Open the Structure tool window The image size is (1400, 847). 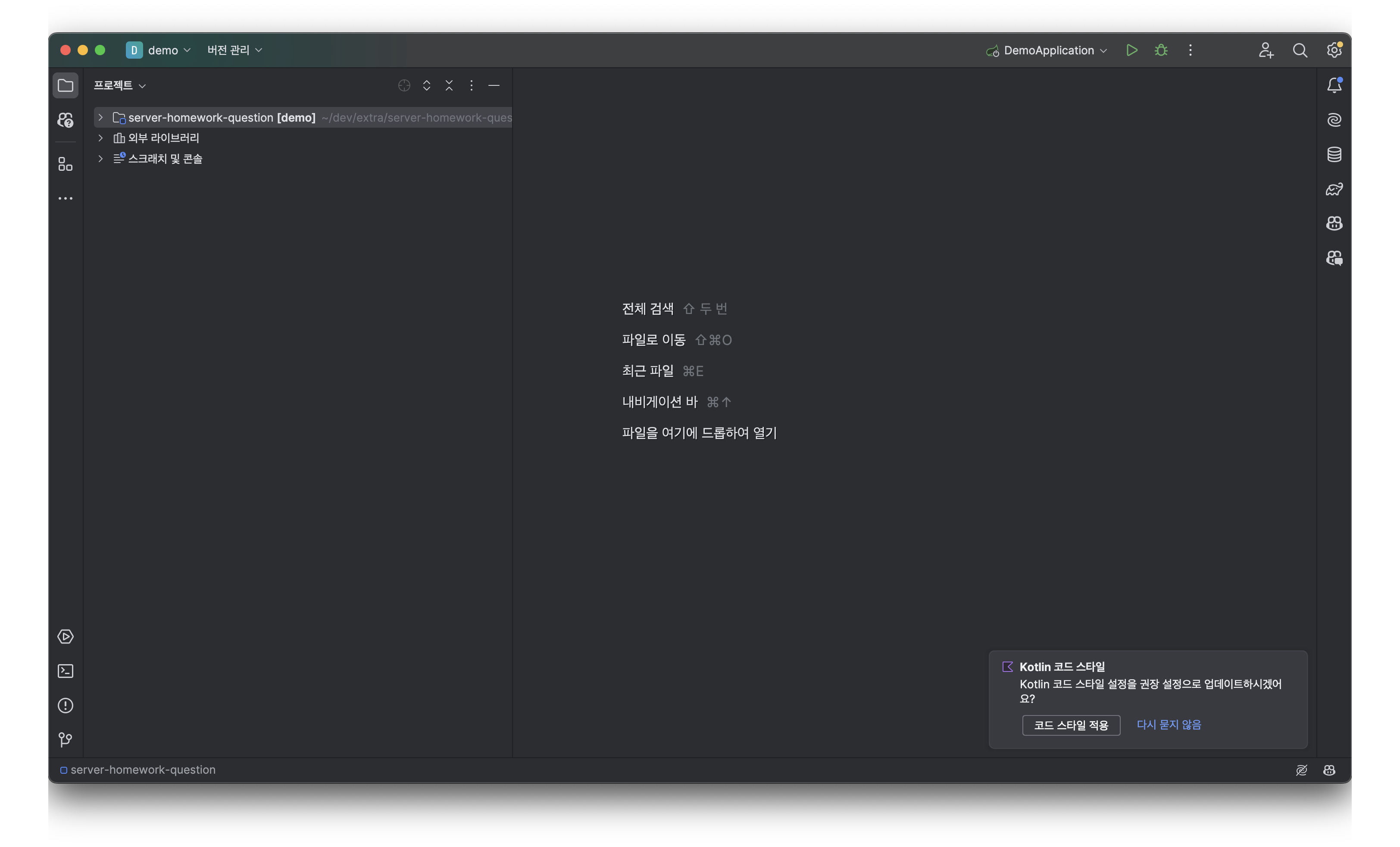click(x=66, y=164)
